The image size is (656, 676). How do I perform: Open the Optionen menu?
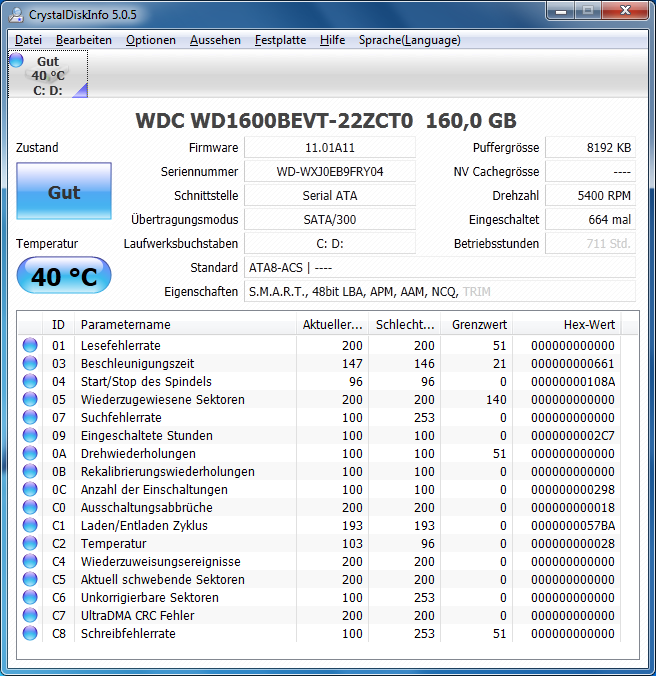(x=151, y=40)
